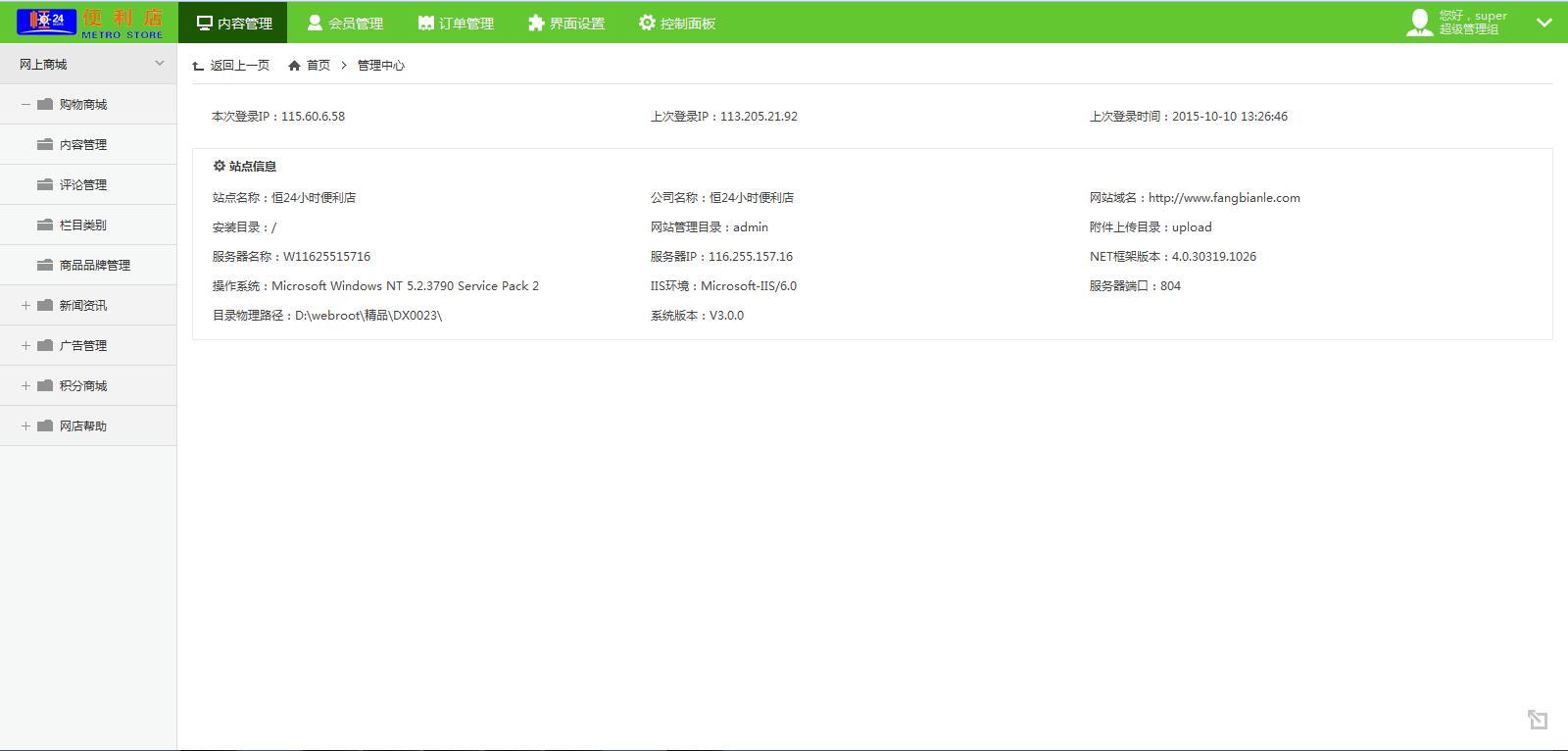Click the Metro Store 24 logo
The height and width of the screenshot is (751, 1568).
[90, 23]
